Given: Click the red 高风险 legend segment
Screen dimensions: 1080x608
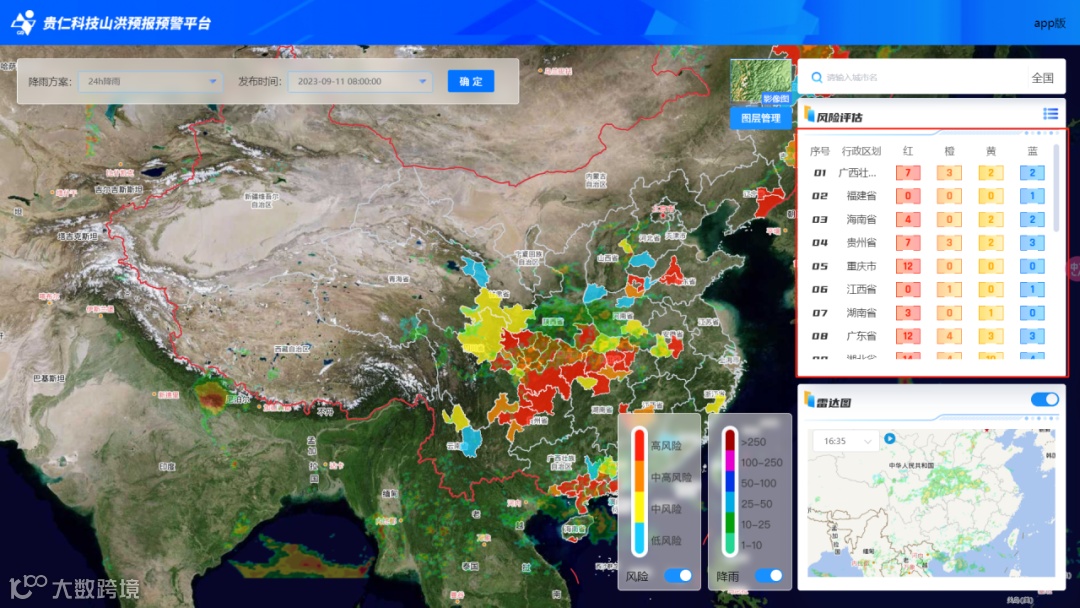Looking at the screenshot, I should (x=639, y=445).
